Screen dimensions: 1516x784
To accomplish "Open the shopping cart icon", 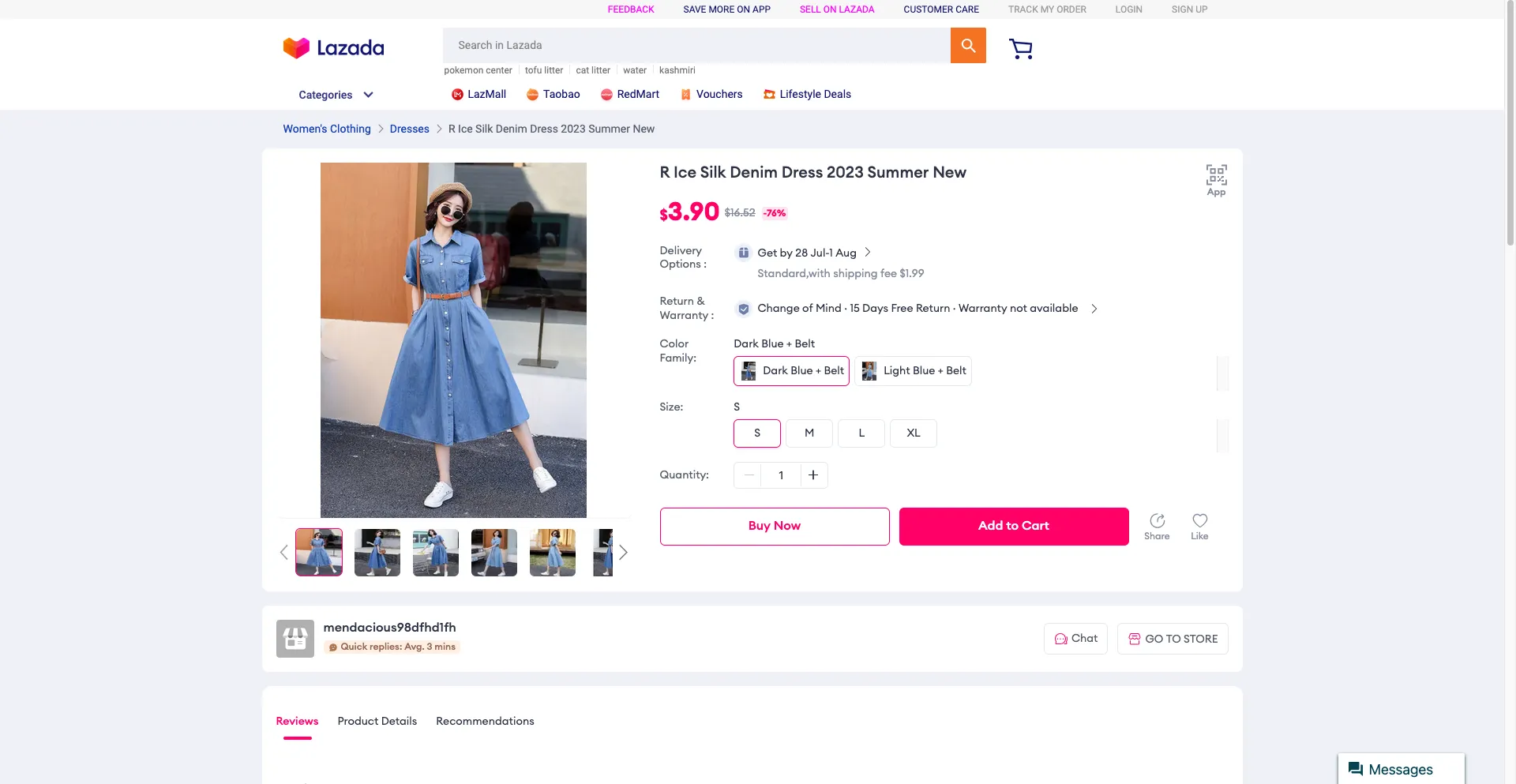I will click(x=1021, y=49).
